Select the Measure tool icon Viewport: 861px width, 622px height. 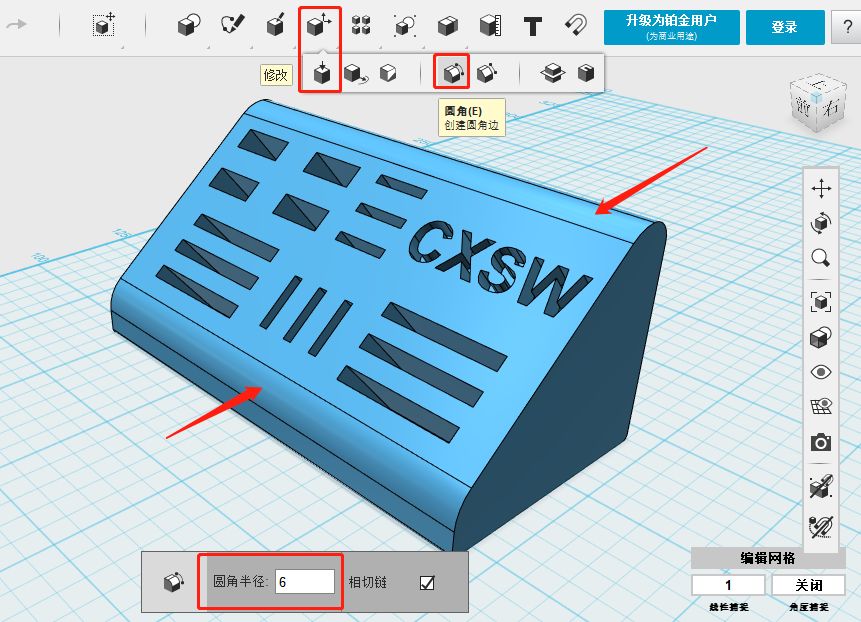490,25
